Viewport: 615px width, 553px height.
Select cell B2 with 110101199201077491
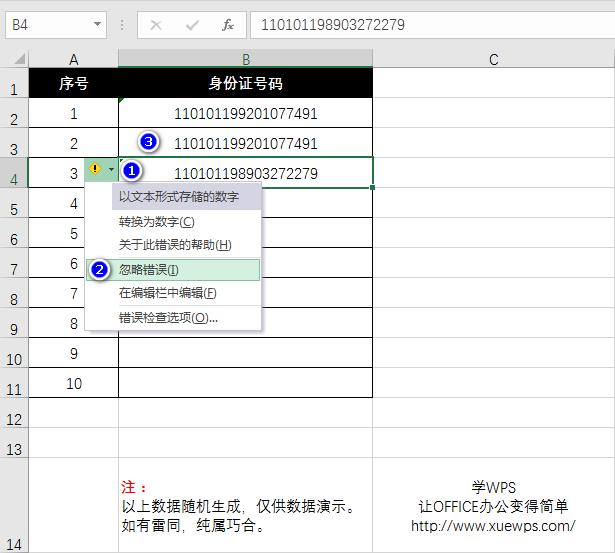tap(246, 113)
